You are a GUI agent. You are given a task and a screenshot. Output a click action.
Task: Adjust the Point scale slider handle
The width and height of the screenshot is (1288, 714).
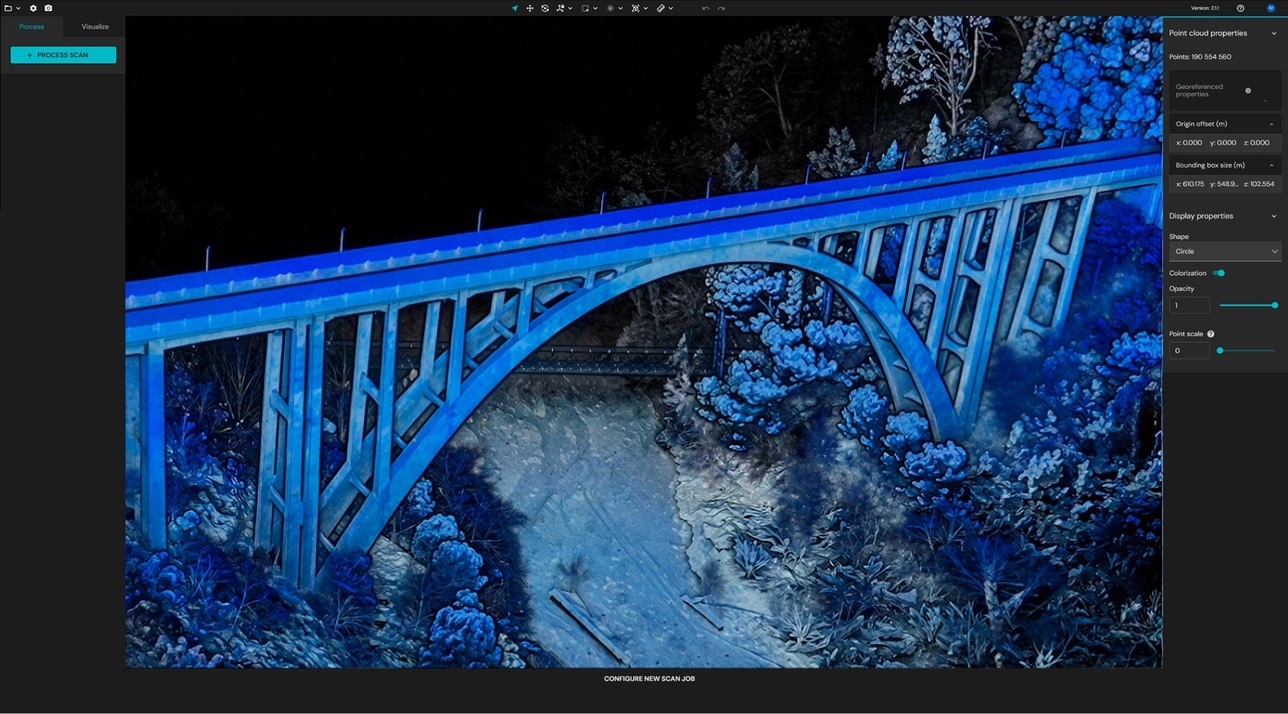coord(1220,350)
